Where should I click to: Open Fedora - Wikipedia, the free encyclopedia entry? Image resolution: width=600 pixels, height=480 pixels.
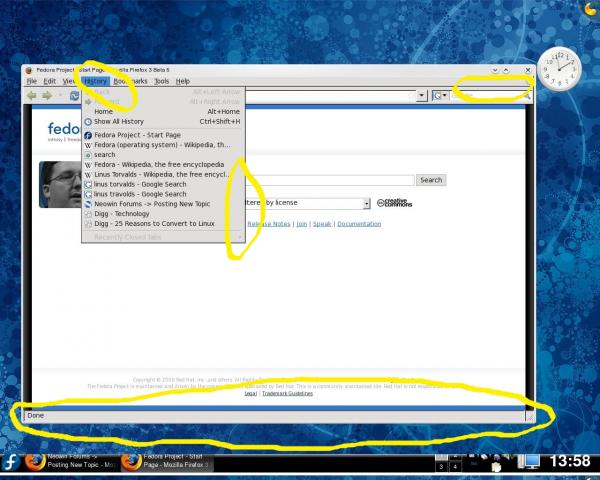[x=163, y=165]
